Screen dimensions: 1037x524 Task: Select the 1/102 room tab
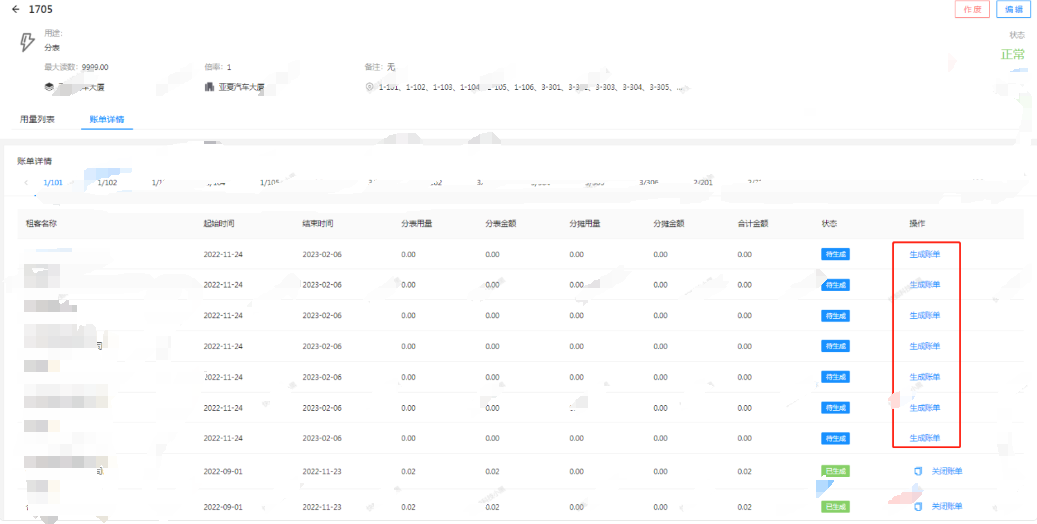click(108, 183)
